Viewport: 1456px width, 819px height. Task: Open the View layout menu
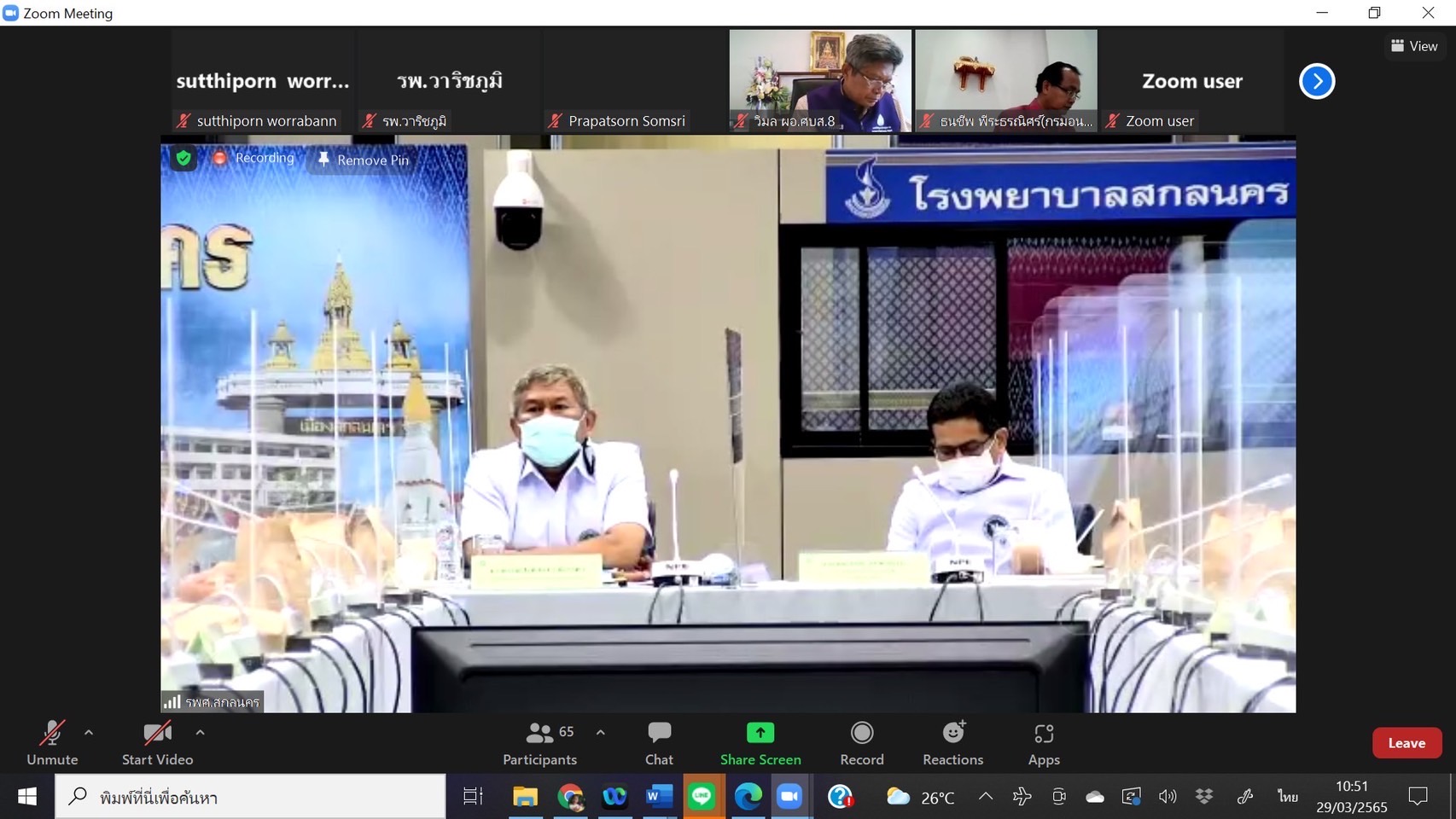point(1414,46)
